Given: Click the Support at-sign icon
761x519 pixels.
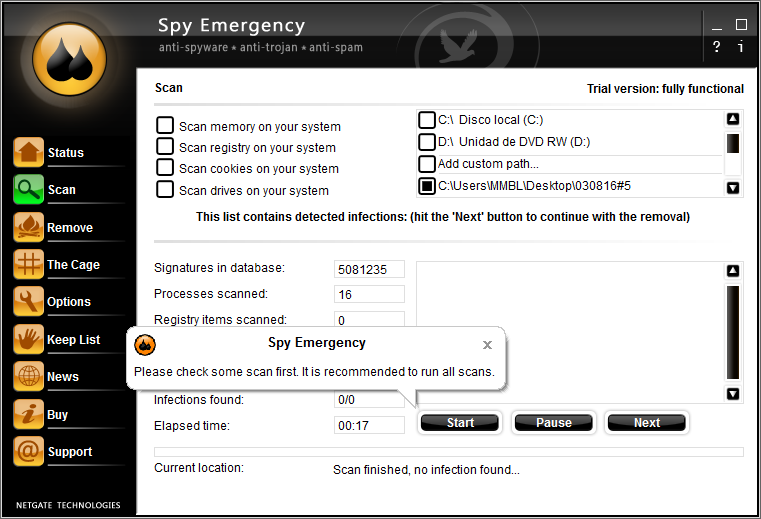Looking at the screenshot, I should tap(29, 452).
